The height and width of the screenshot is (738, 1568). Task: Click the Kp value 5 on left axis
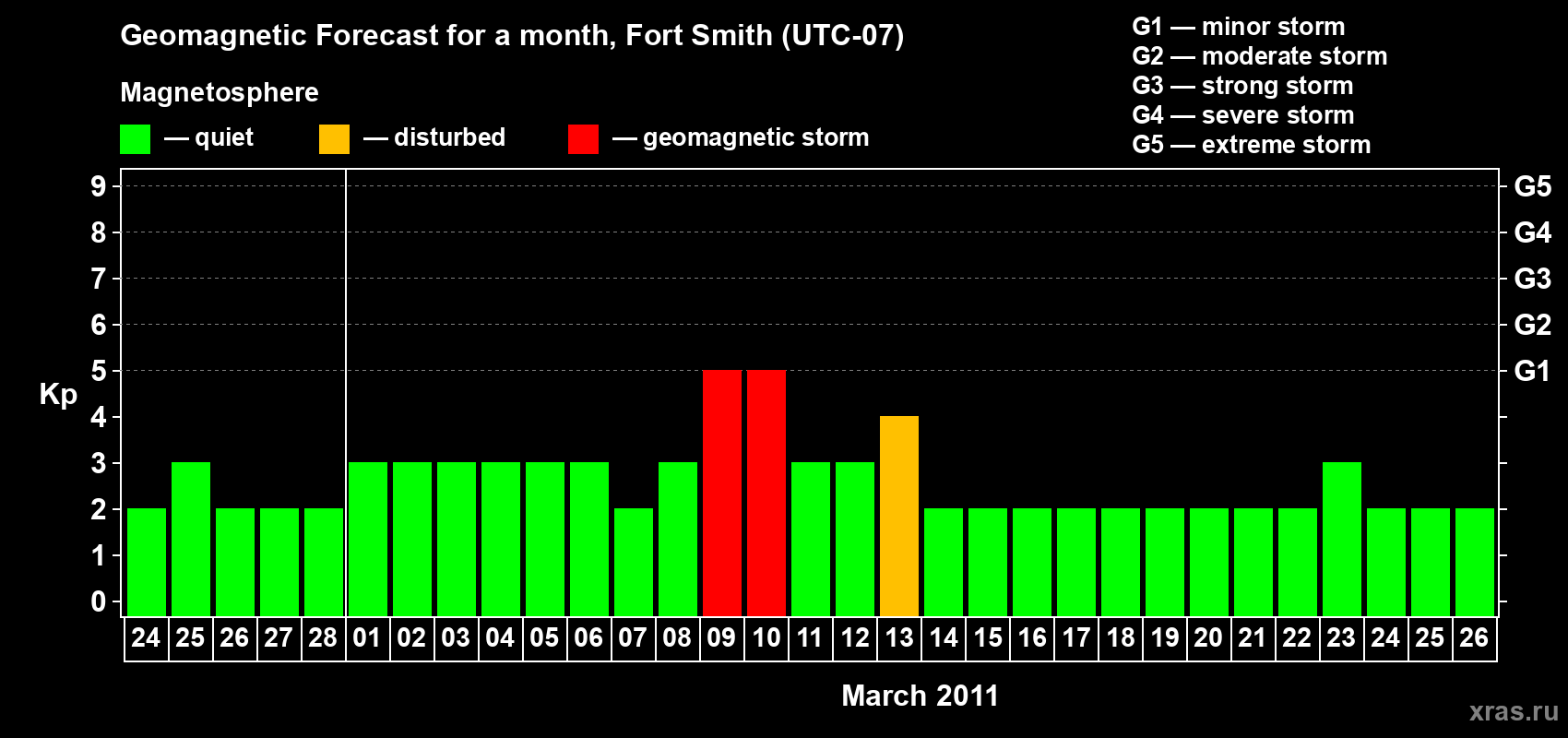point(99,371)
